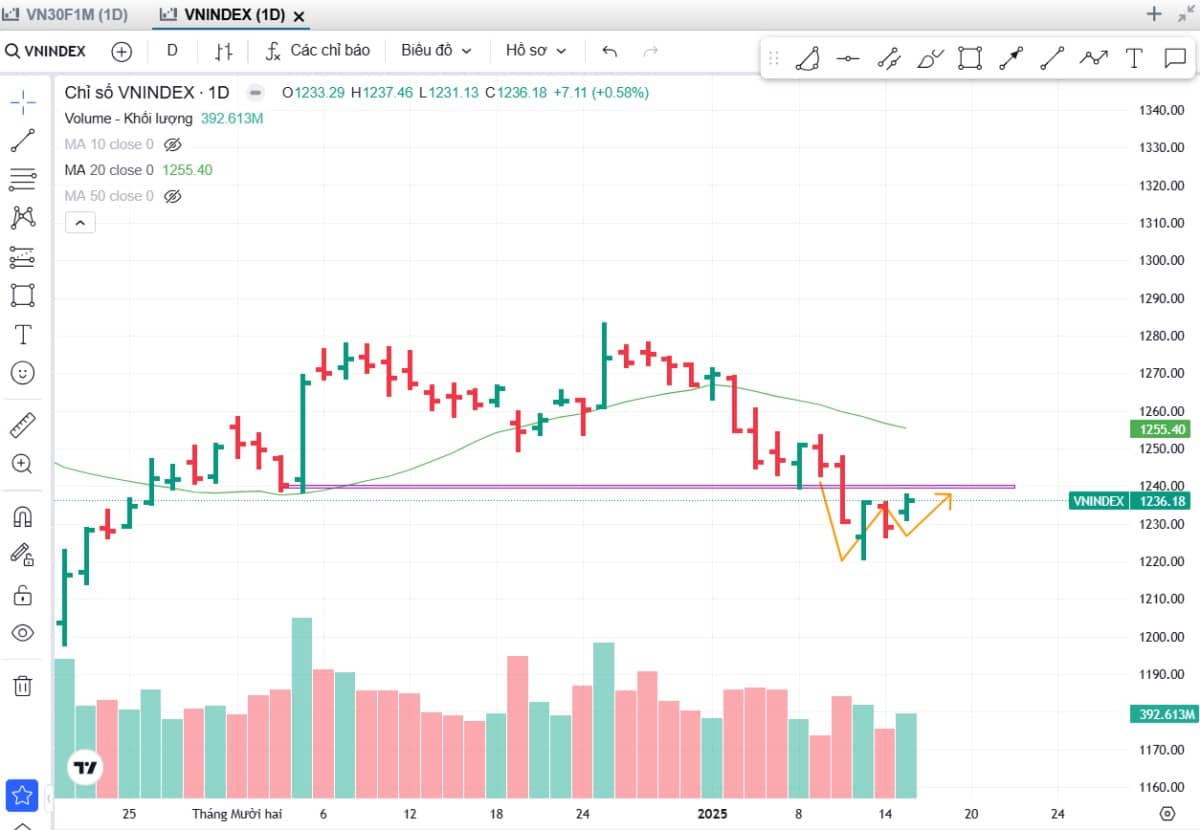Click the VNINDEX 1236.18 price label
1200x830 pixels.
[1132, 501]
